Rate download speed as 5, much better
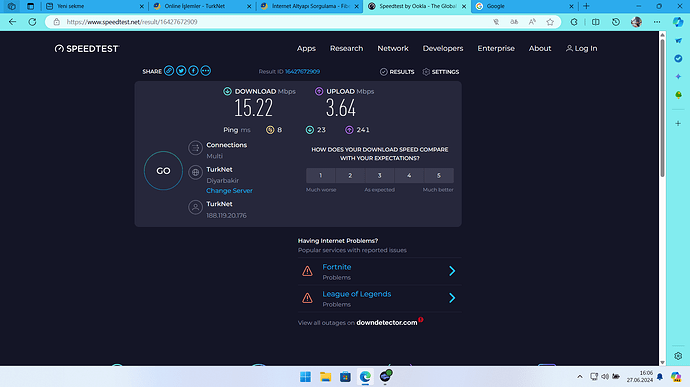The image size is (690, 387). click(439, 175)
